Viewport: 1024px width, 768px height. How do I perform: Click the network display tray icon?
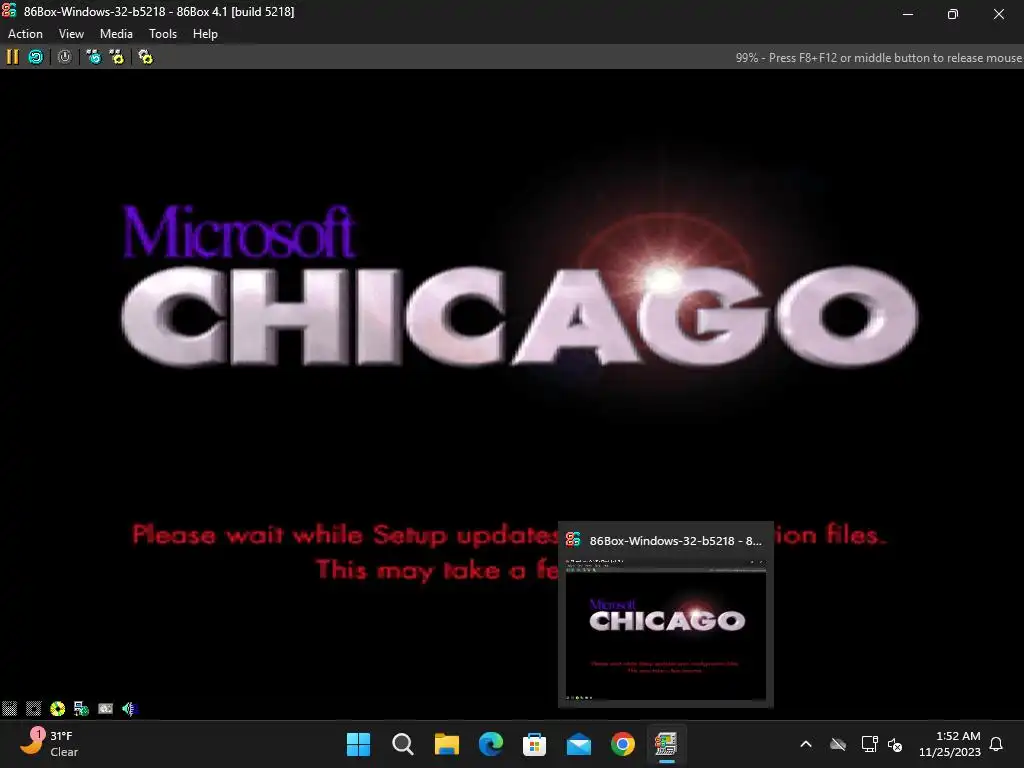pyautogui.click(x=869, y=744)
